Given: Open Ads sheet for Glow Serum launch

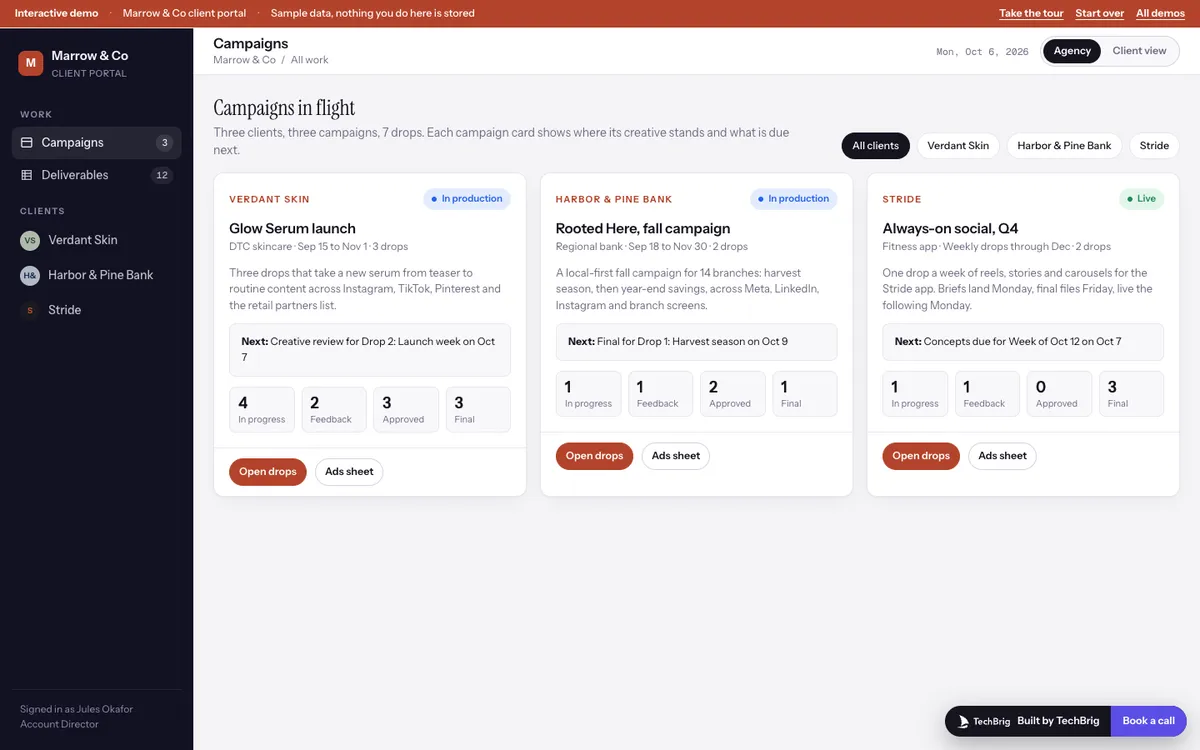Looking at the screenshot, I should click(349, 472).
